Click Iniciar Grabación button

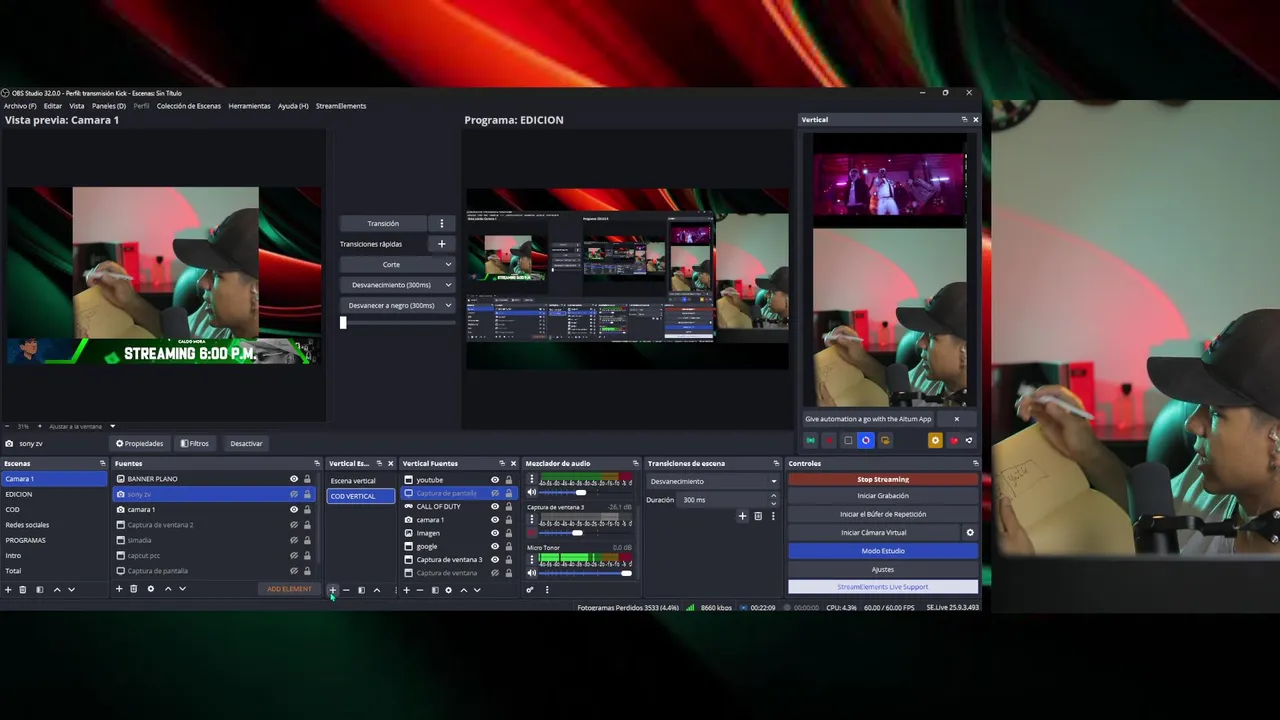point(883,496)
